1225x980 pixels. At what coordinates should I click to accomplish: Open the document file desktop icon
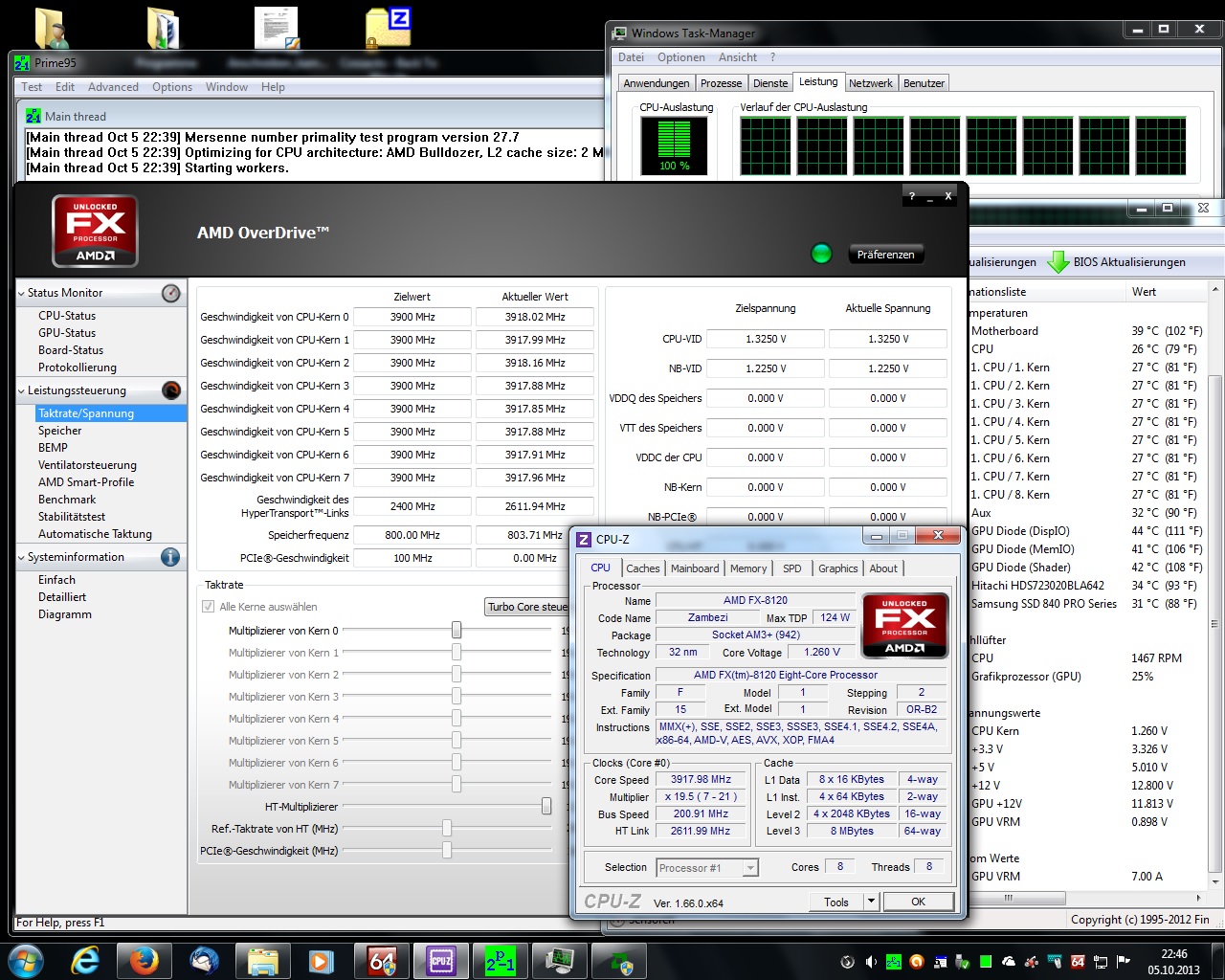pyautogui.click(x=277, y=29)
